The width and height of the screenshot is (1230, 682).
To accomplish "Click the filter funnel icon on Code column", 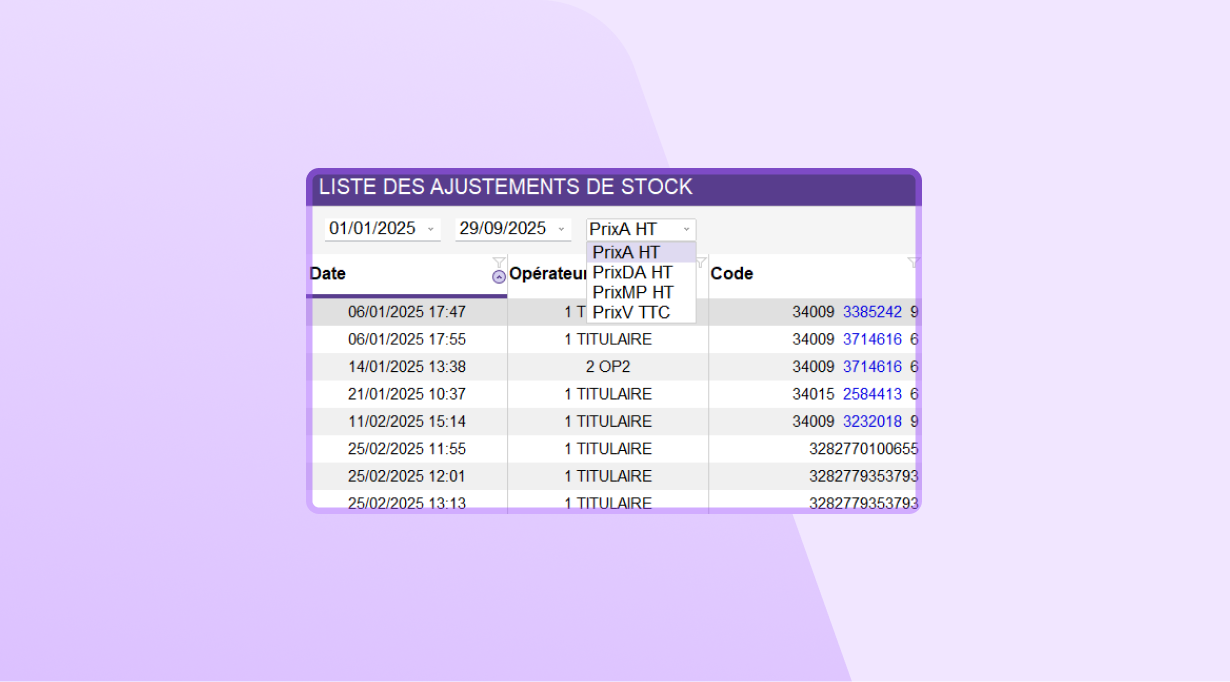I will [913, 263].
